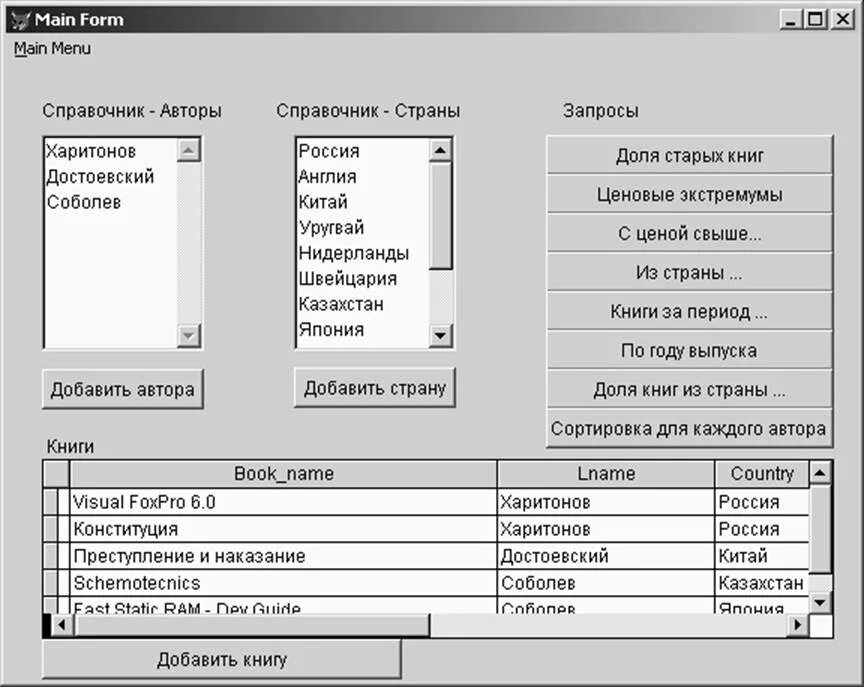Click authors list scroll down arrow
Viewport: 864px width, 687px height.
click(x=188, y=336)
